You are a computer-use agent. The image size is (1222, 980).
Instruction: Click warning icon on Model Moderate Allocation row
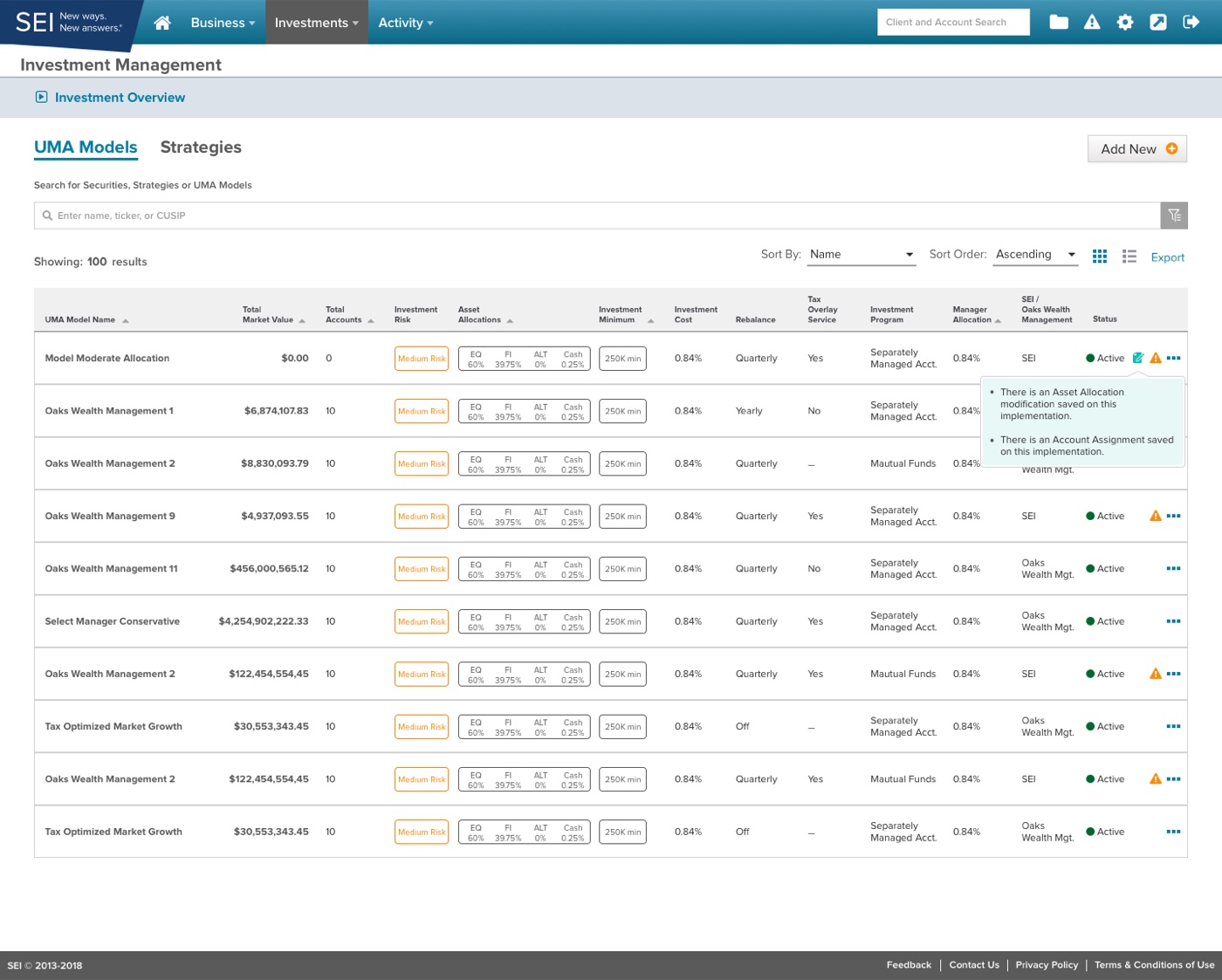click(1156, 358)
